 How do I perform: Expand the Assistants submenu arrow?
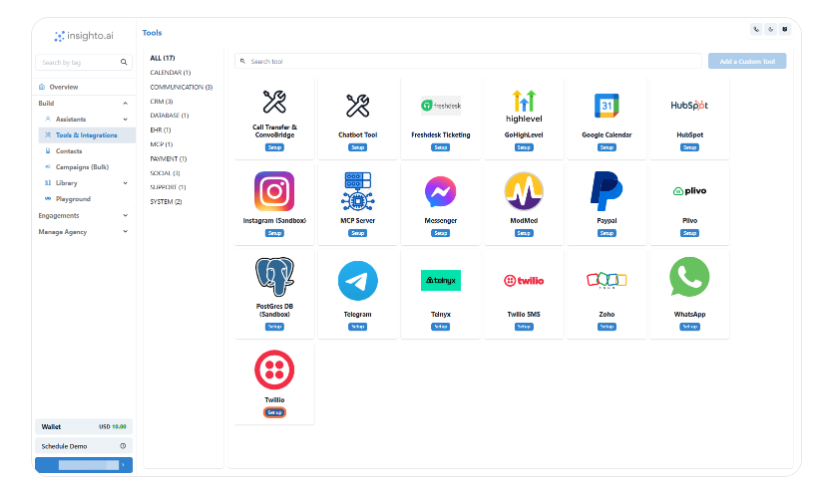(125, 119)
